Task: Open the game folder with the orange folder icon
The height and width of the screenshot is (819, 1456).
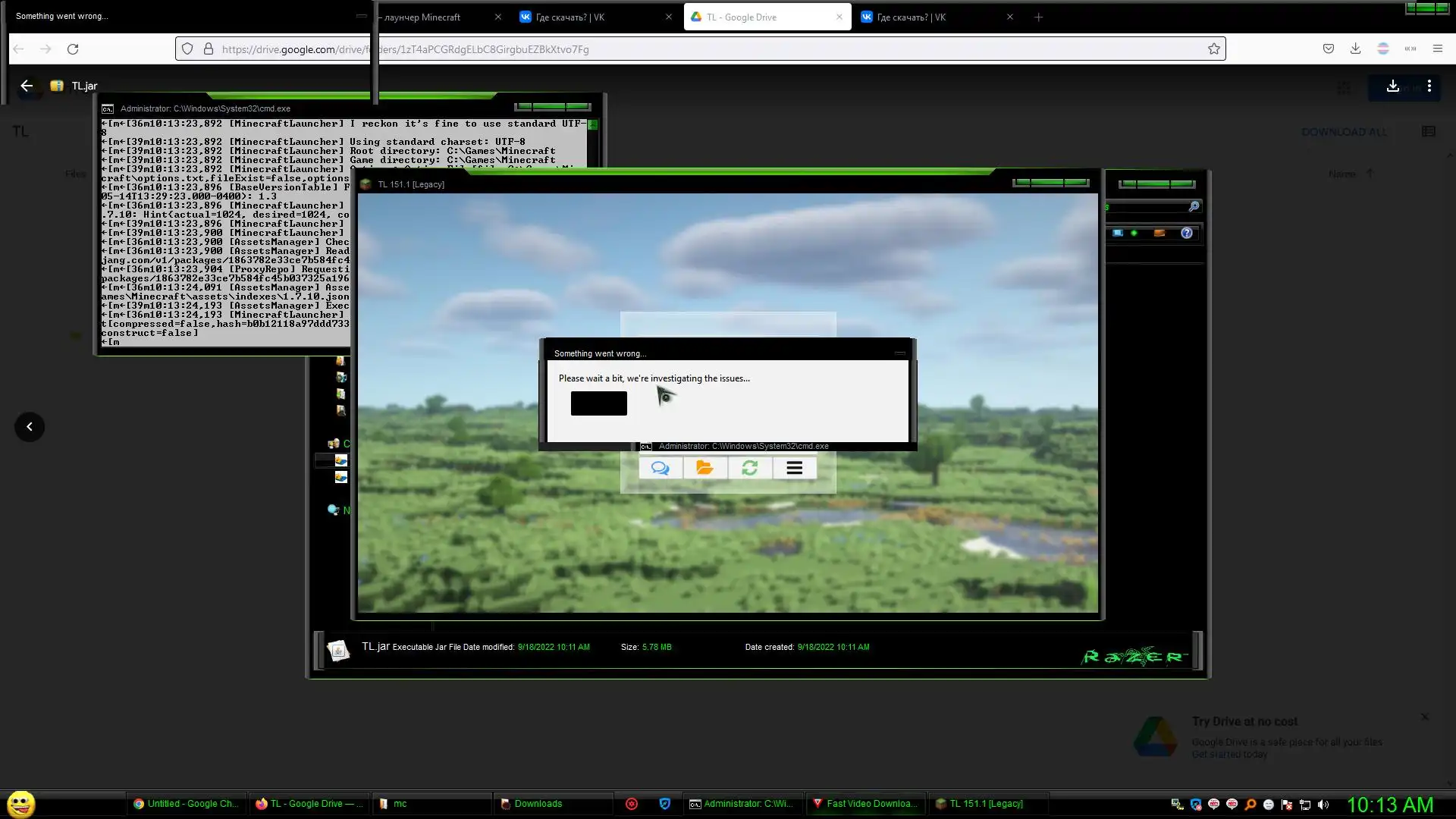Action: (704, 468)
